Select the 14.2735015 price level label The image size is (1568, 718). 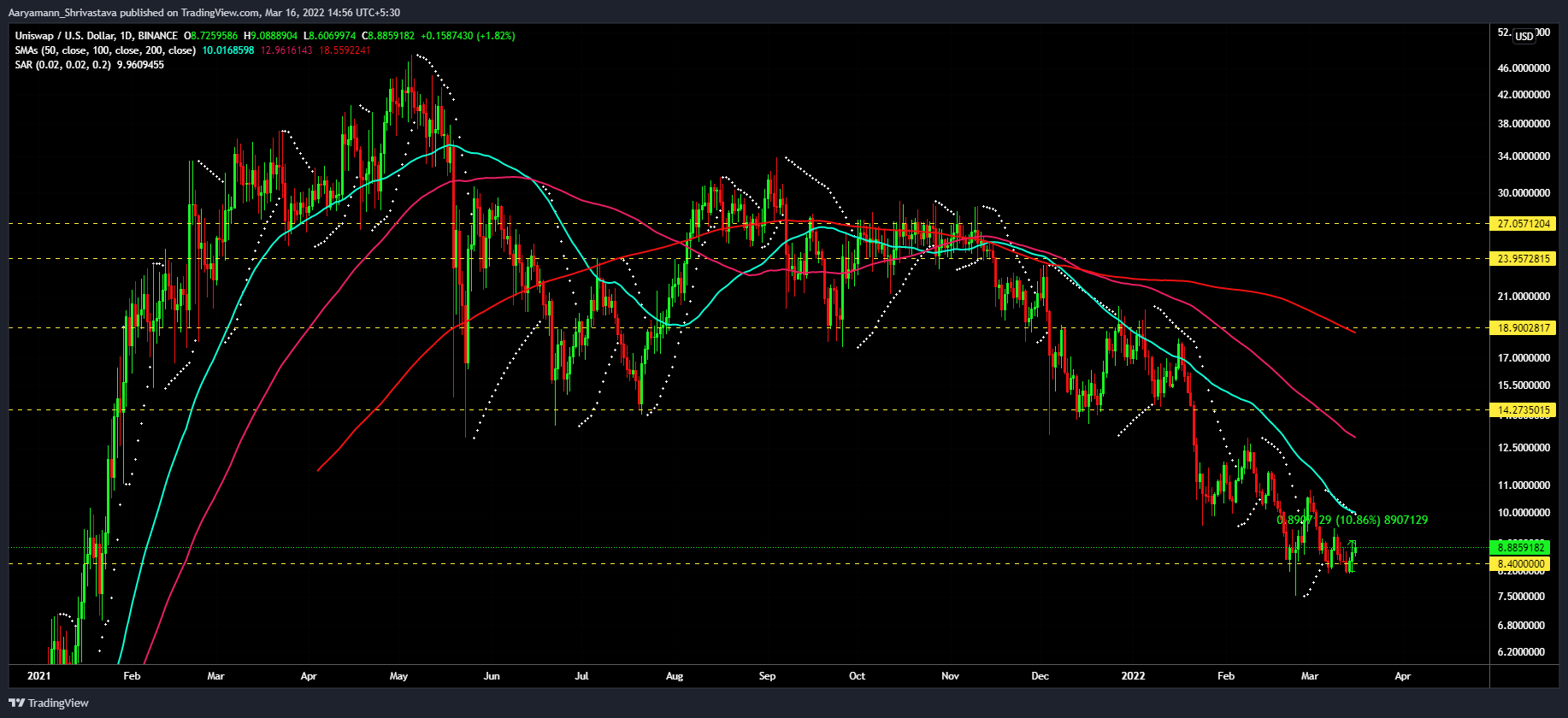click(x=1523, y=410)
